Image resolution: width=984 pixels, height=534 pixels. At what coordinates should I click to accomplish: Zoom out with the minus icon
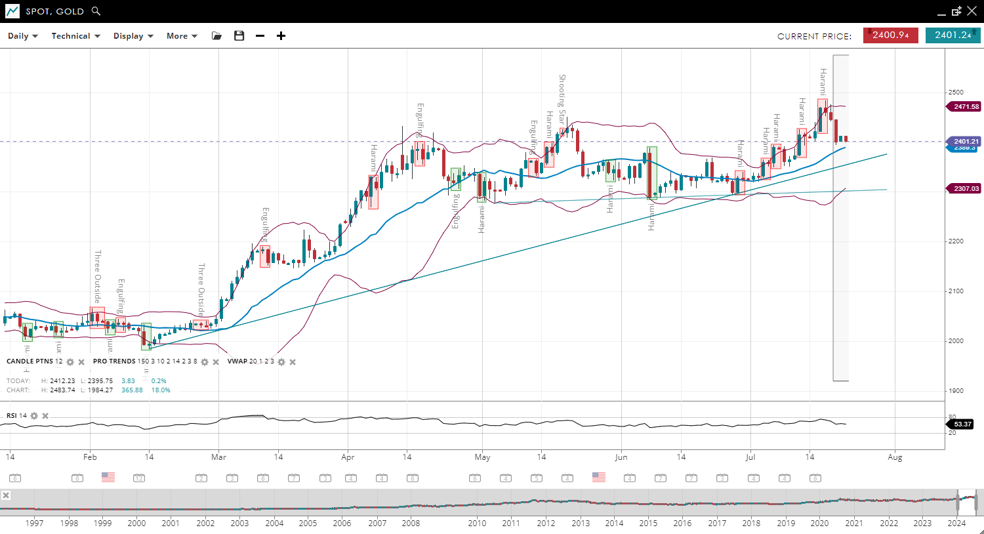click(x=260, y=36)
